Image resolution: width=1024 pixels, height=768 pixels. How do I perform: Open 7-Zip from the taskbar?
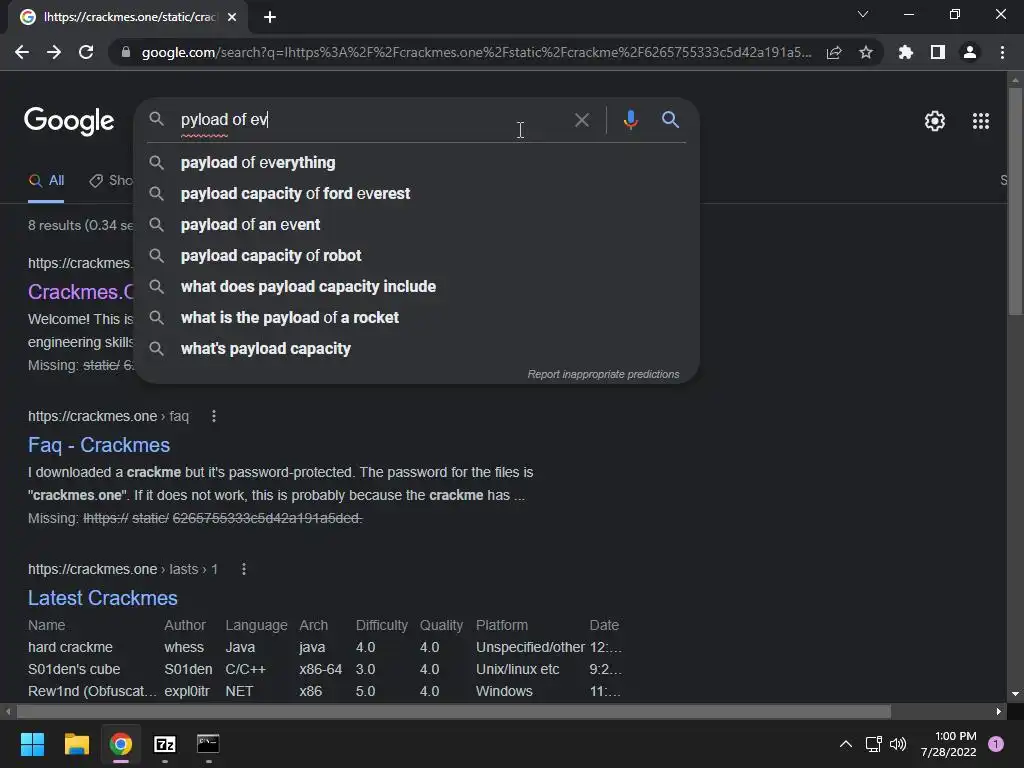coord(165,744)
